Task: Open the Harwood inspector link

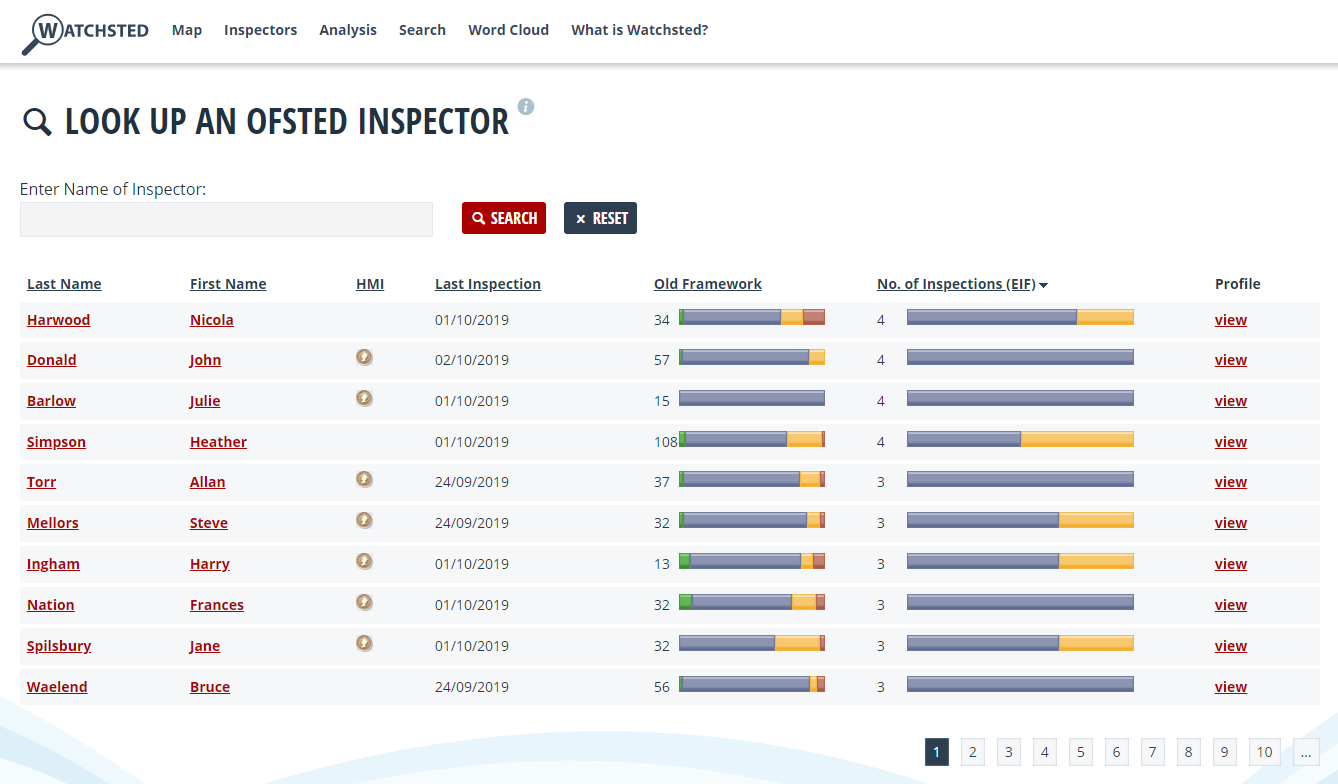Action: [58, 320]
